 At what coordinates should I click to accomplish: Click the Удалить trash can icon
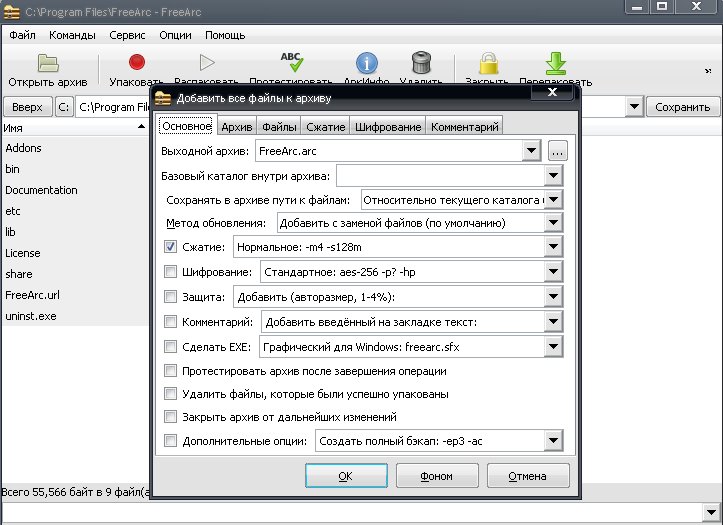pyautogui.click(x=421, y=64)
